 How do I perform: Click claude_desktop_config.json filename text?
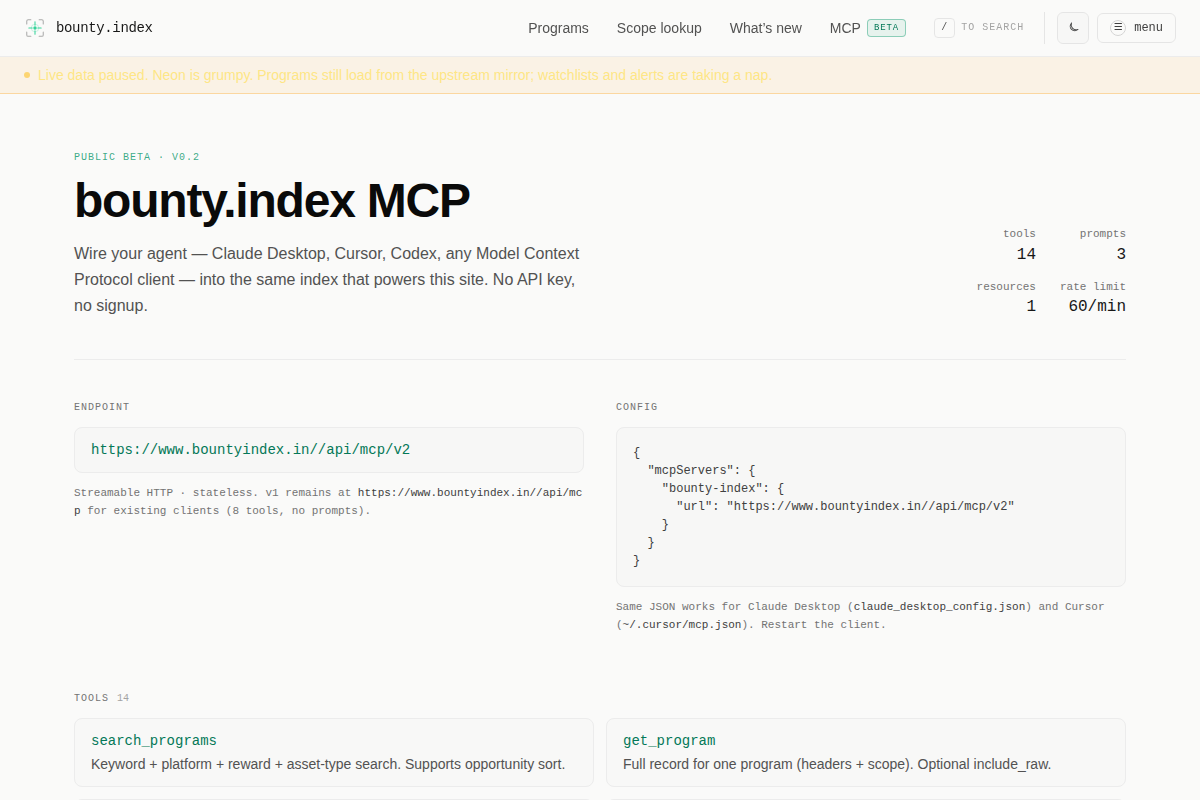(940, 607)
